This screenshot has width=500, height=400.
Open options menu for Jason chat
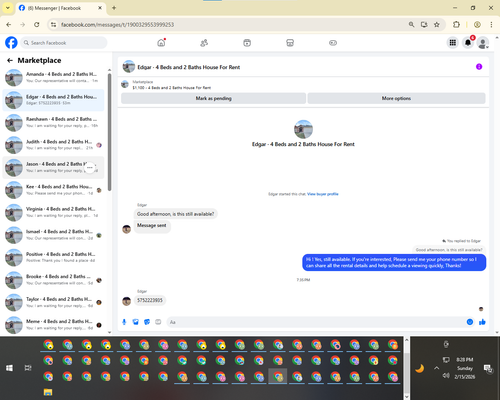coord(90,167)
